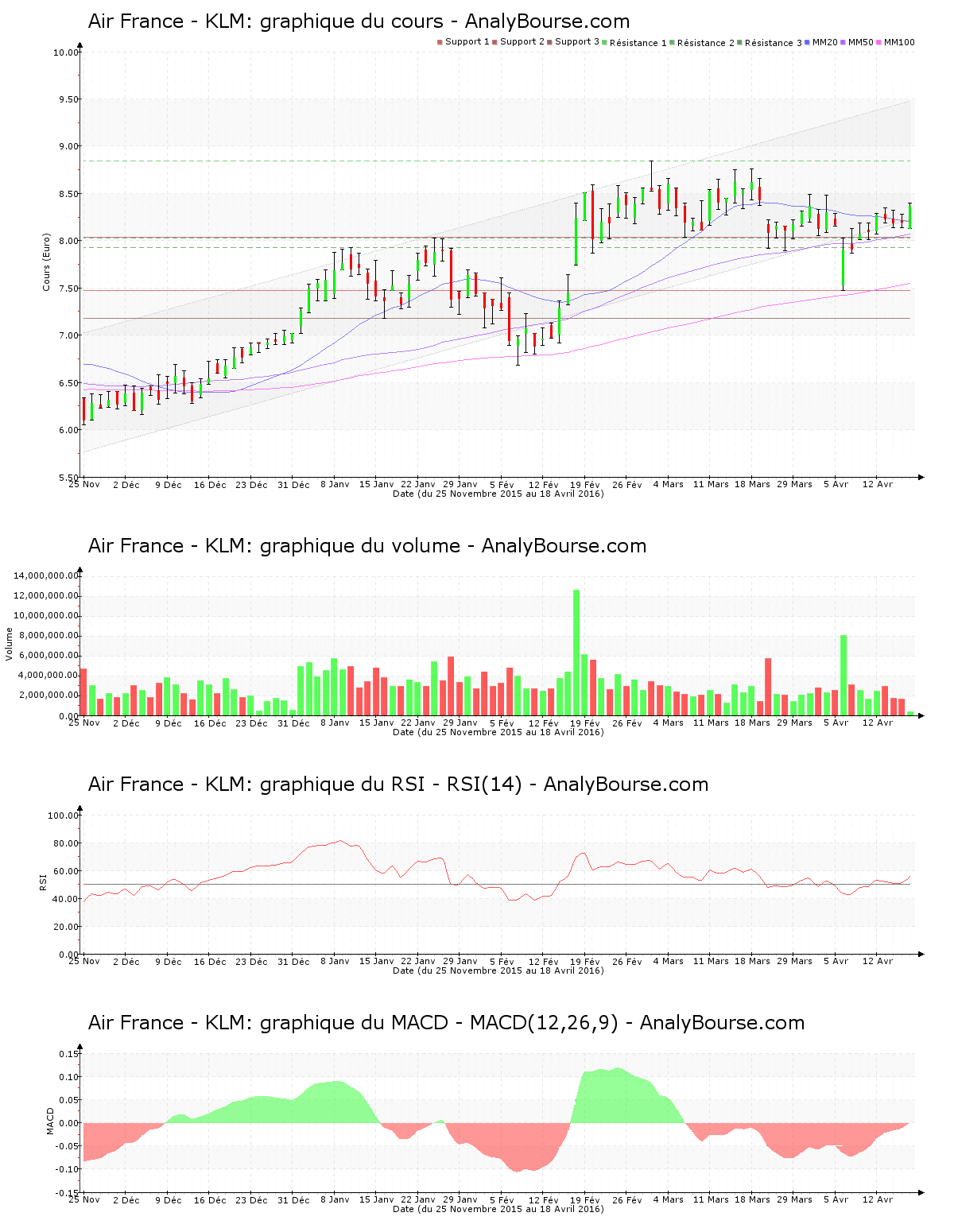Click the MM20 legend color swatch
The image size is (954, 1232).
pos(807,42)
